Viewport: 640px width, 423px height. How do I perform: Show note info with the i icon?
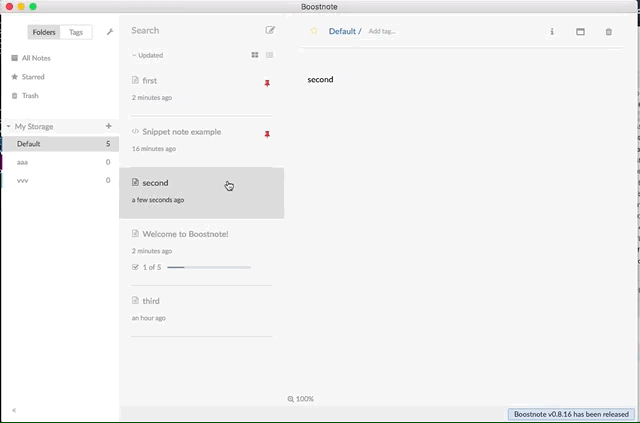552,31
